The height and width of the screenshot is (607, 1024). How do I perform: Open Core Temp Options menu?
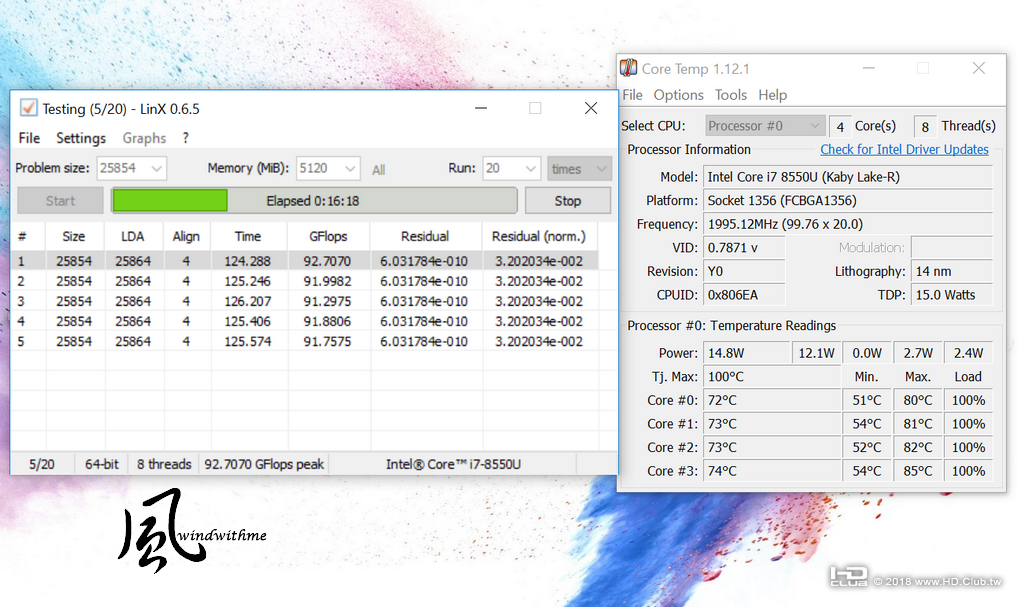pyautogui.click(x=679, y=95)
